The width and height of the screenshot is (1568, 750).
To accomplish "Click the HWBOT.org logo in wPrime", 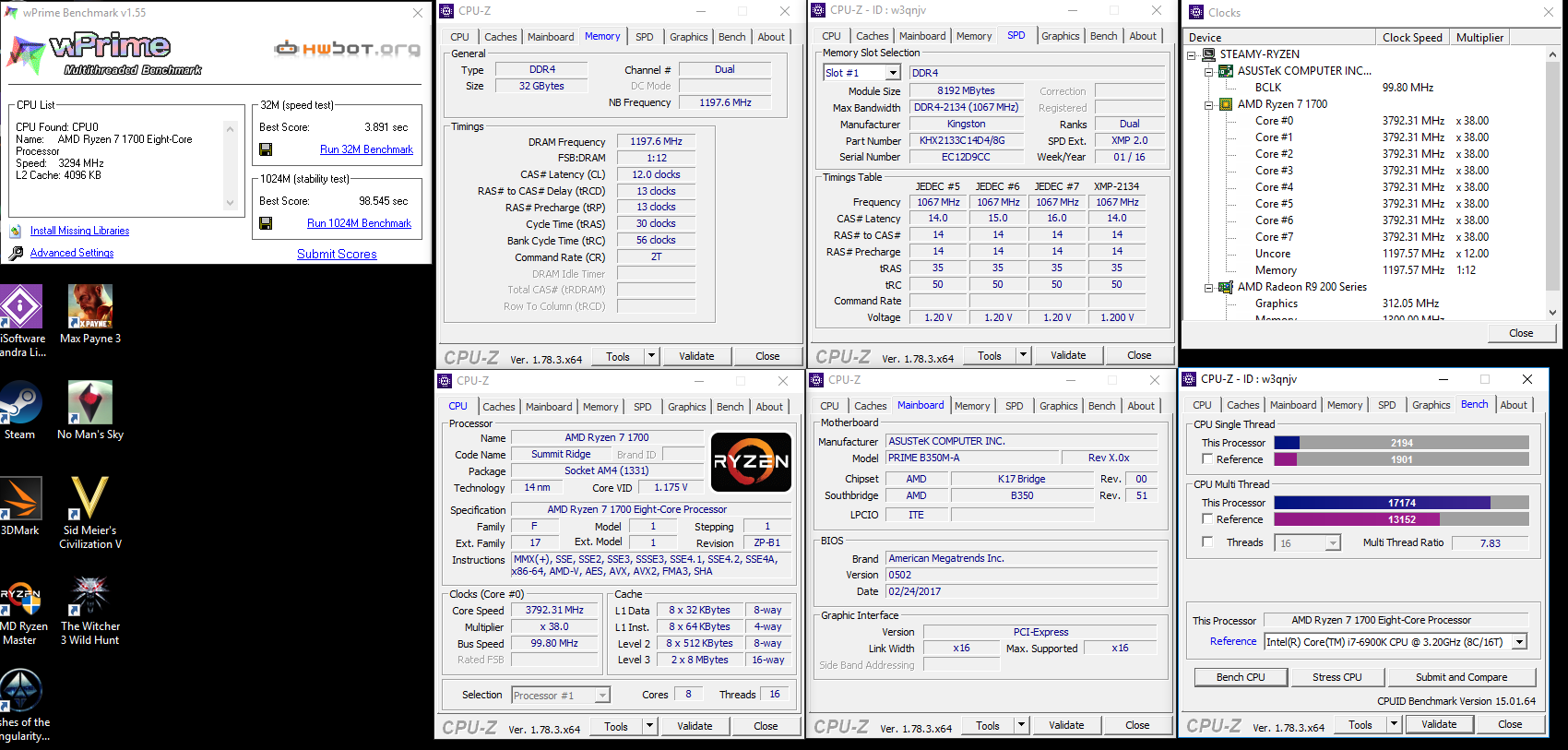I will tap(348, 48).
